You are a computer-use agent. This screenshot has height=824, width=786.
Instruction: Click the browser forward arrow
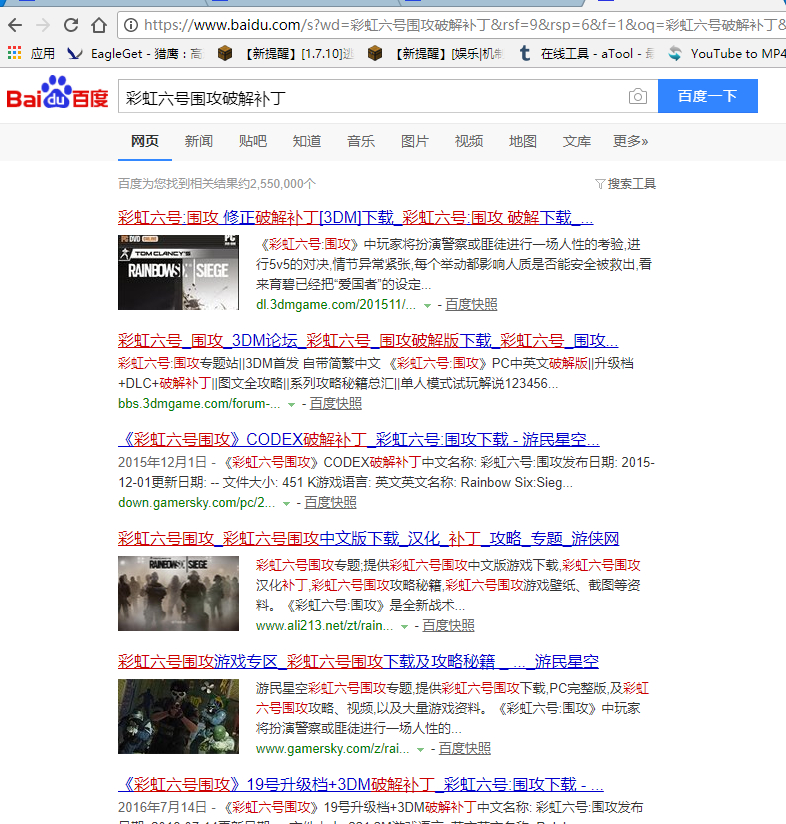click(43, 25)
